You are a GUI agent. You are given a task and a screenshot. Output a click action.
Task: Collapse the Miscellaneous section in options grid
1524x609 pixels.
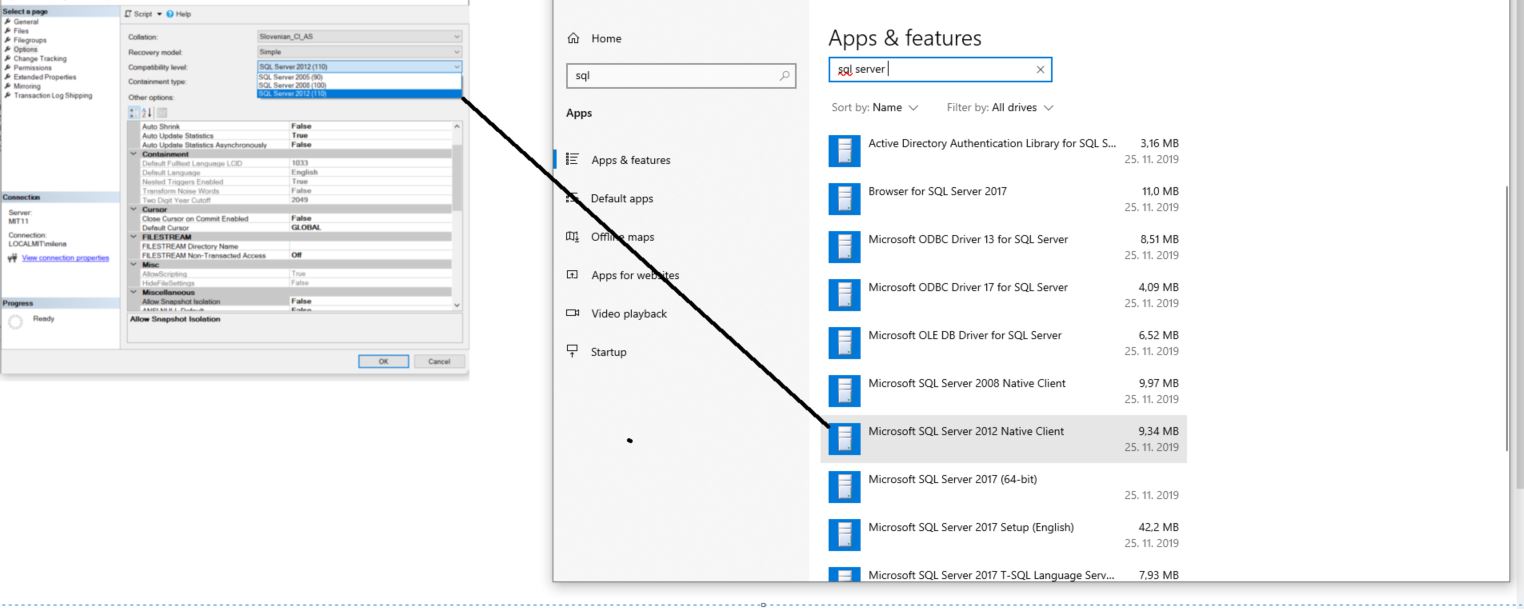134,293
